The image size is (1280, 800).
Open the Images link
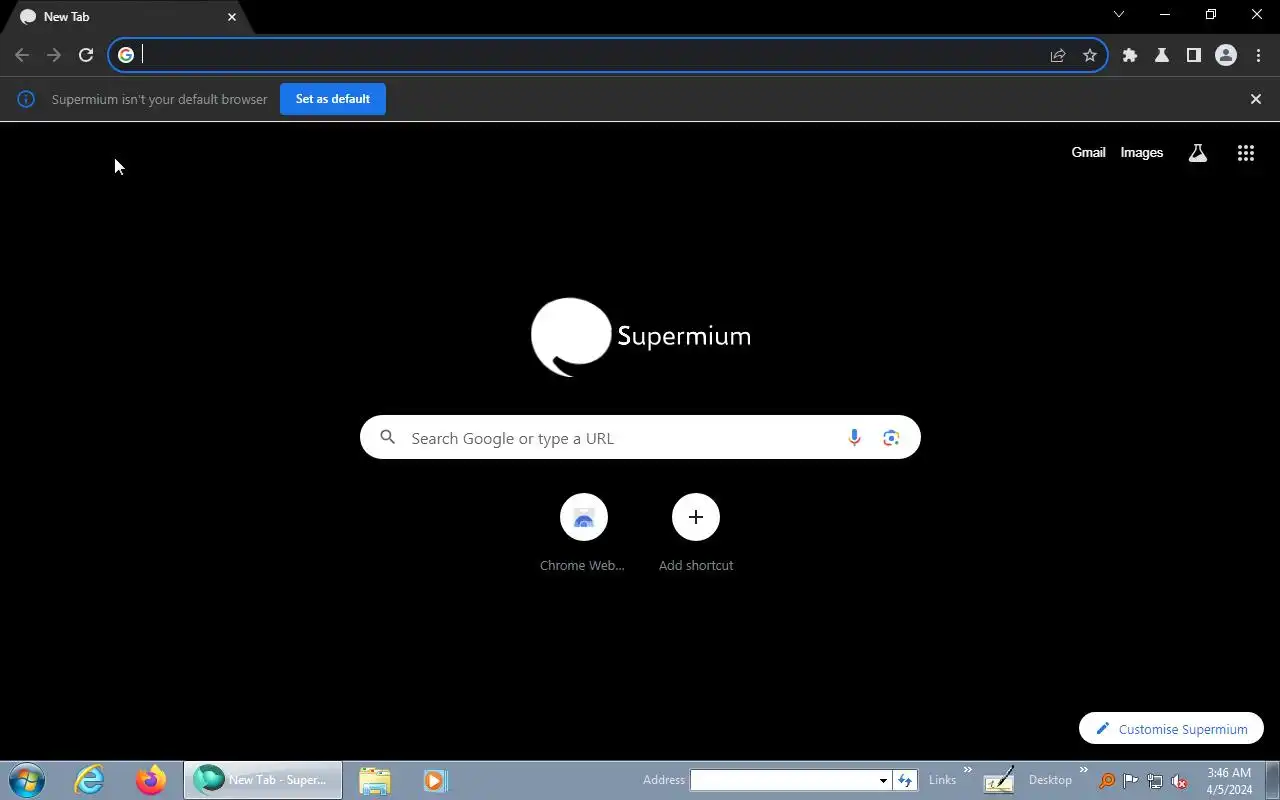pos(1142,153)
